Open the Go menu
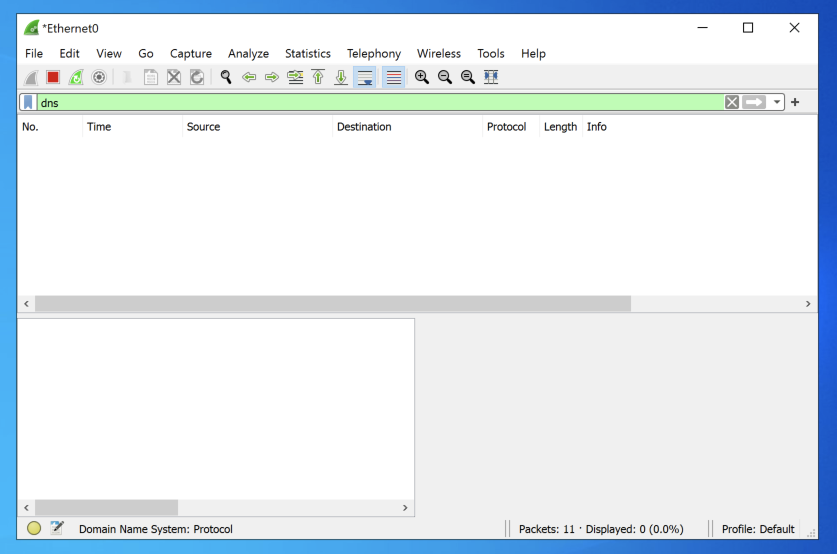837x554 pixels. click(146, 53)
